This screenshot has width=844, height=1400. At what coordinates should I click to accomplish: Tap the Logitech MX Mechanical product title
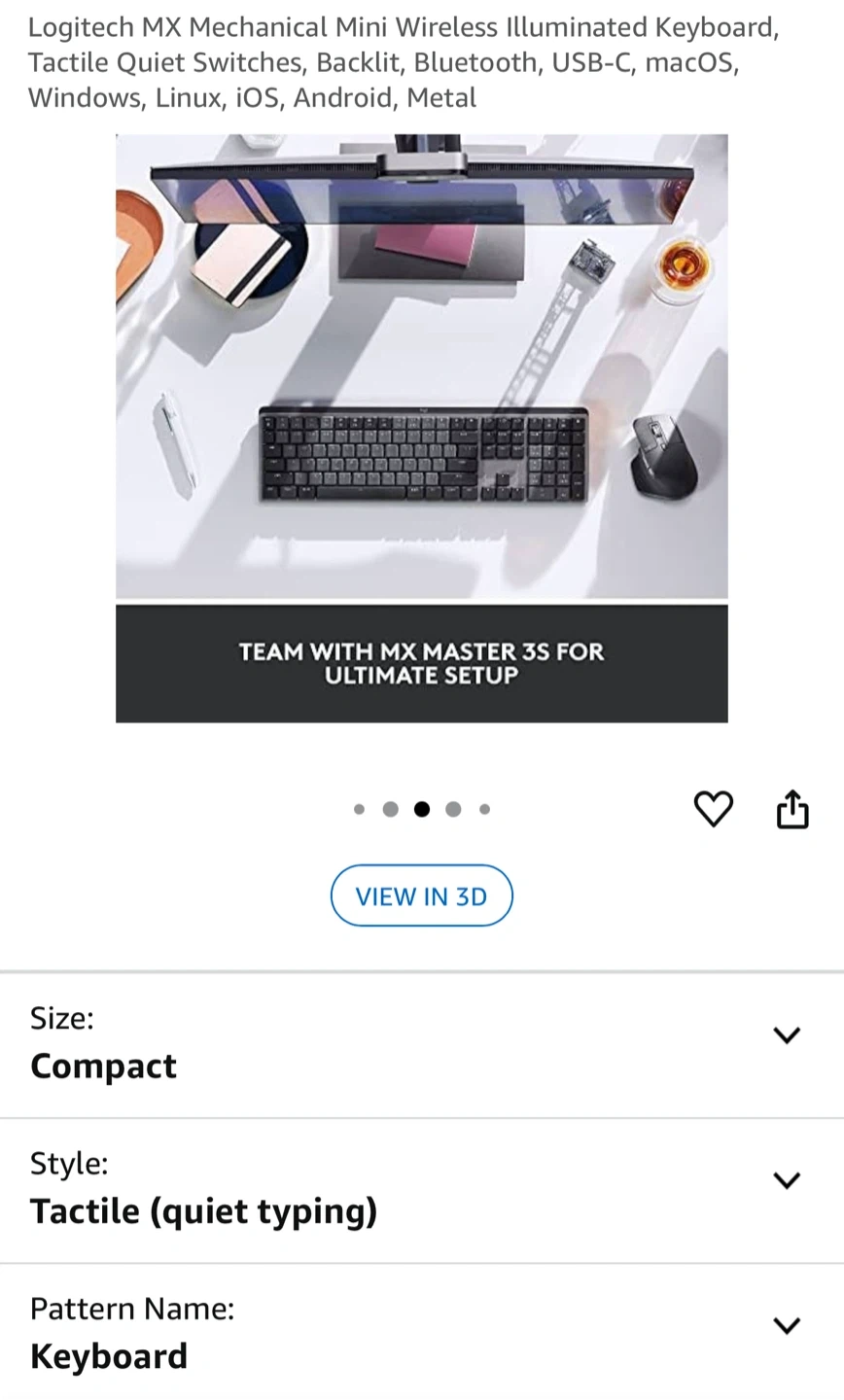coord(404,62)
